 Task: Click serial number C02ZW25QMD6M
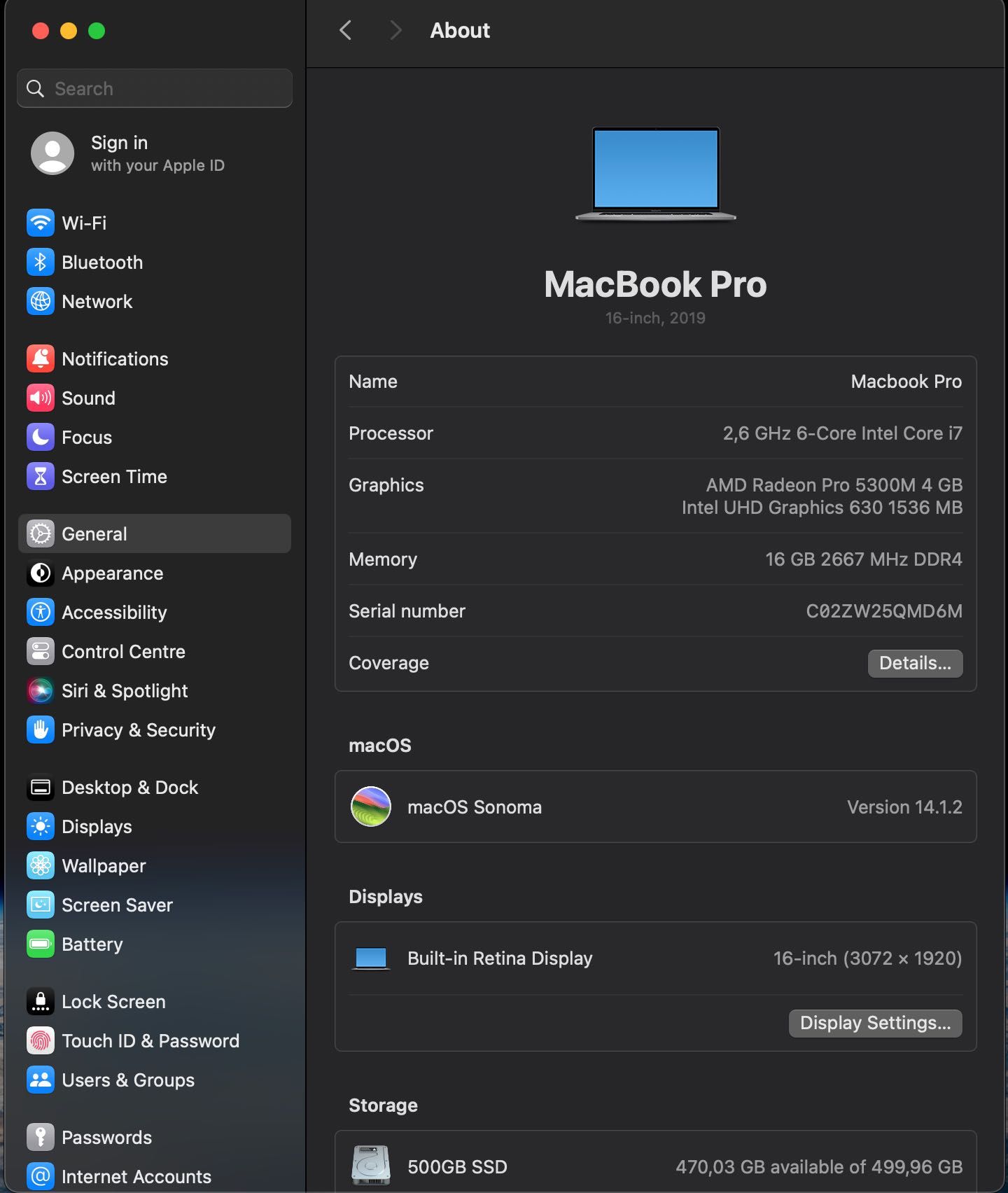pos(884,611)
